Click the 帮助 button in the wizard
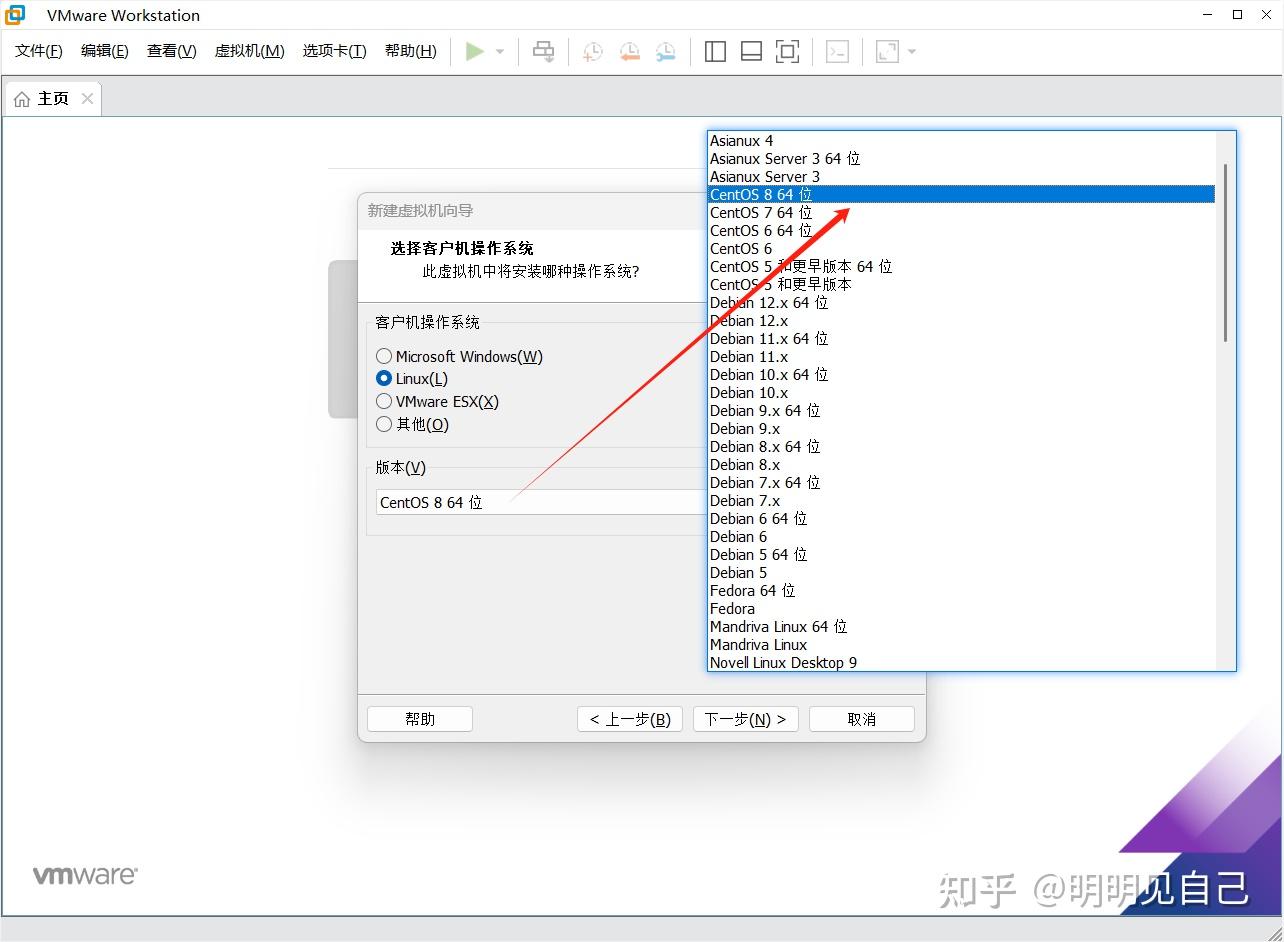This screenshot has height=942, width=1284. [419, 718]
